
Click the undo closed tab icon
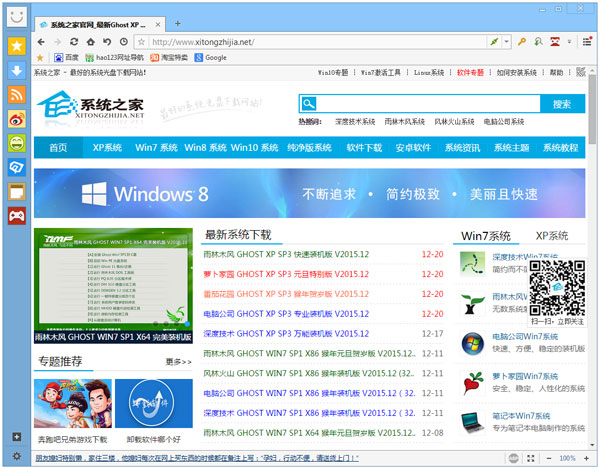(107, 42)
